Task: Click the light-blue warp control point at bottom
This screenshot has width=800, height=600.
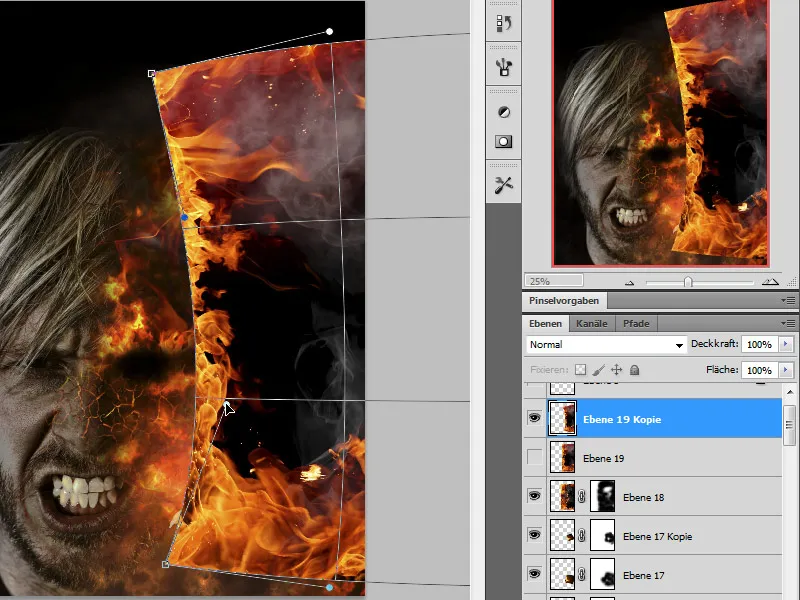Action: [330, 587]
